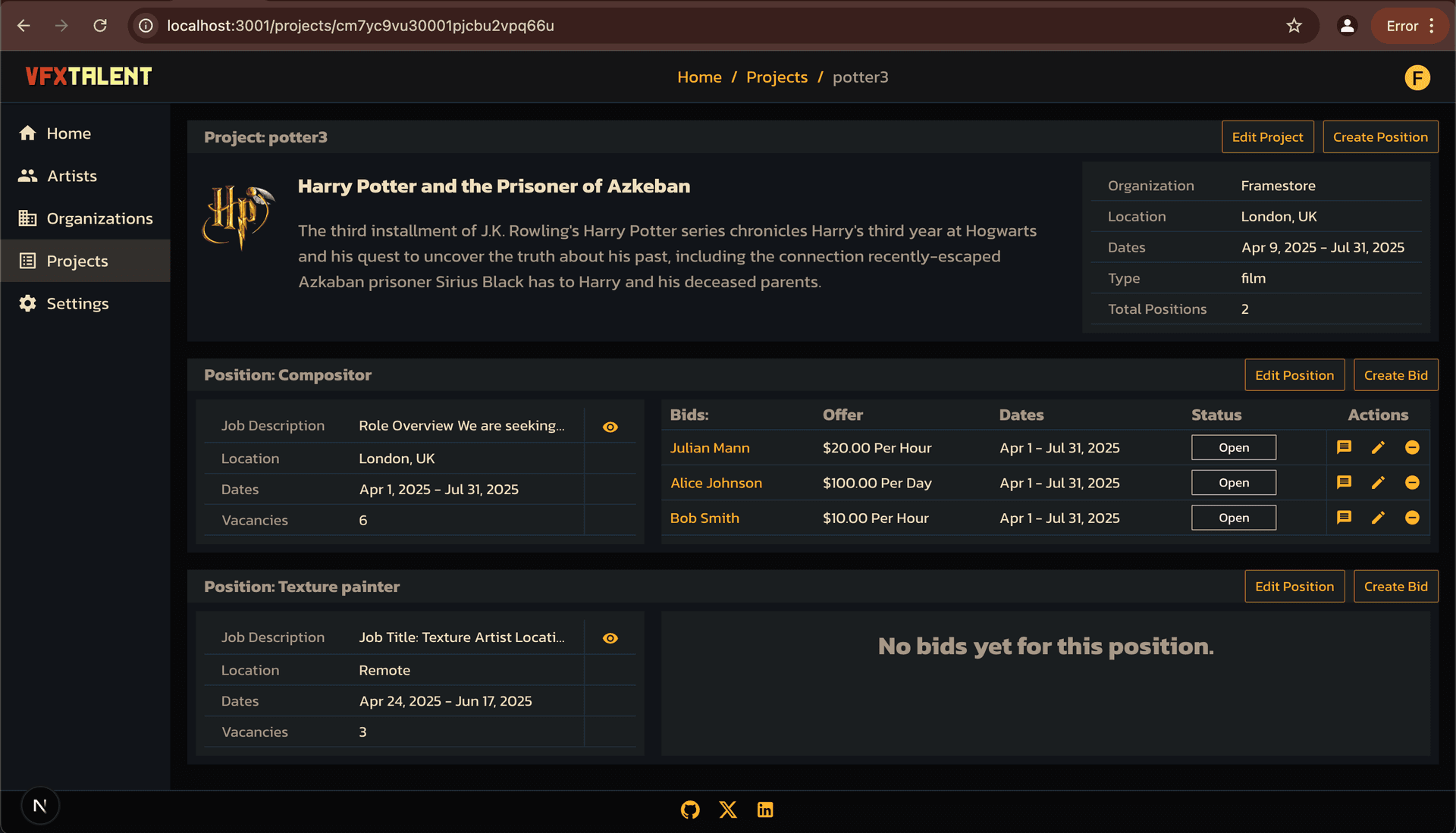The image size is (1456, 833).
Task: Open the browser profile icon
Action: pyautogui.click(x=1347, y=26)
